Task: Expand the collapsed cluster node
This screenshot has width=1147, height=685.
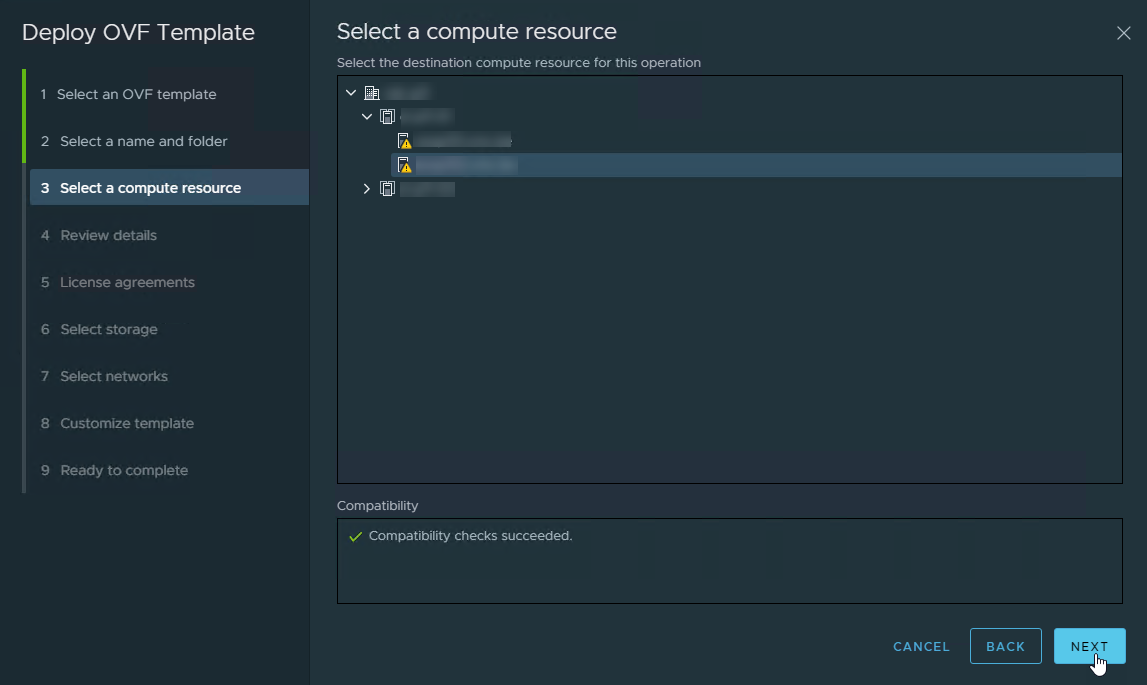Action: 367,189
